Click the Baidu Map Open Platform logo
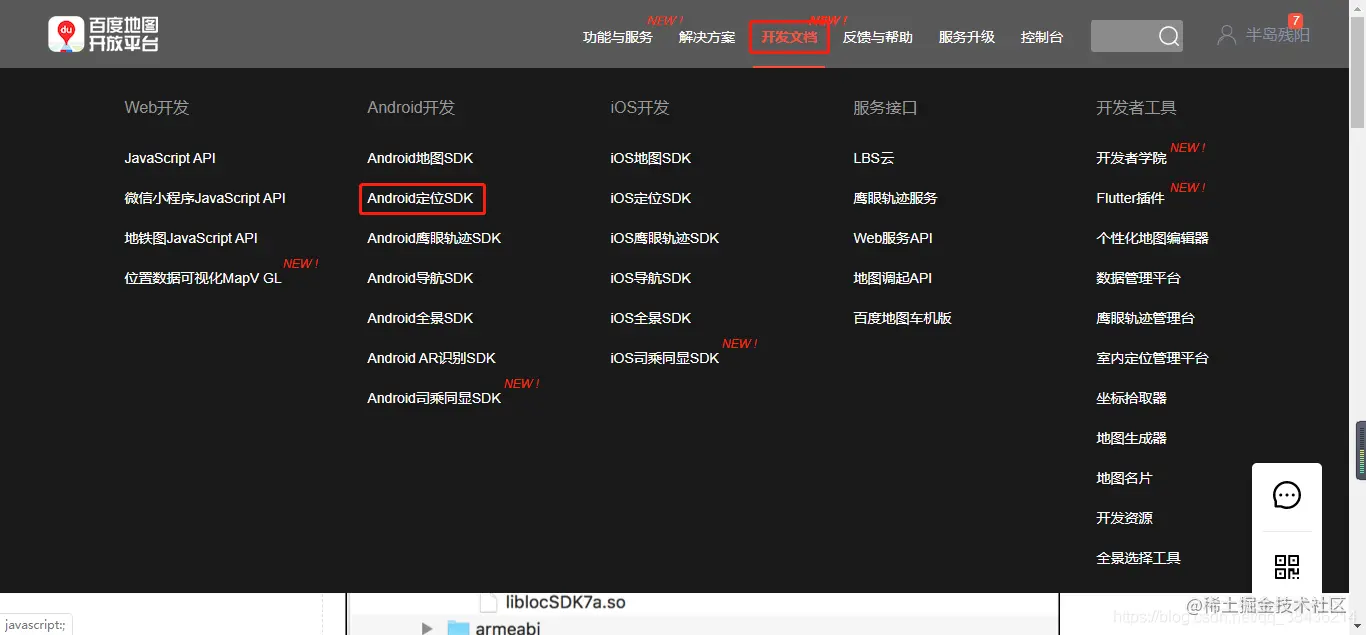The width and height of the screenshot is (1366, 635). (103, 34)
